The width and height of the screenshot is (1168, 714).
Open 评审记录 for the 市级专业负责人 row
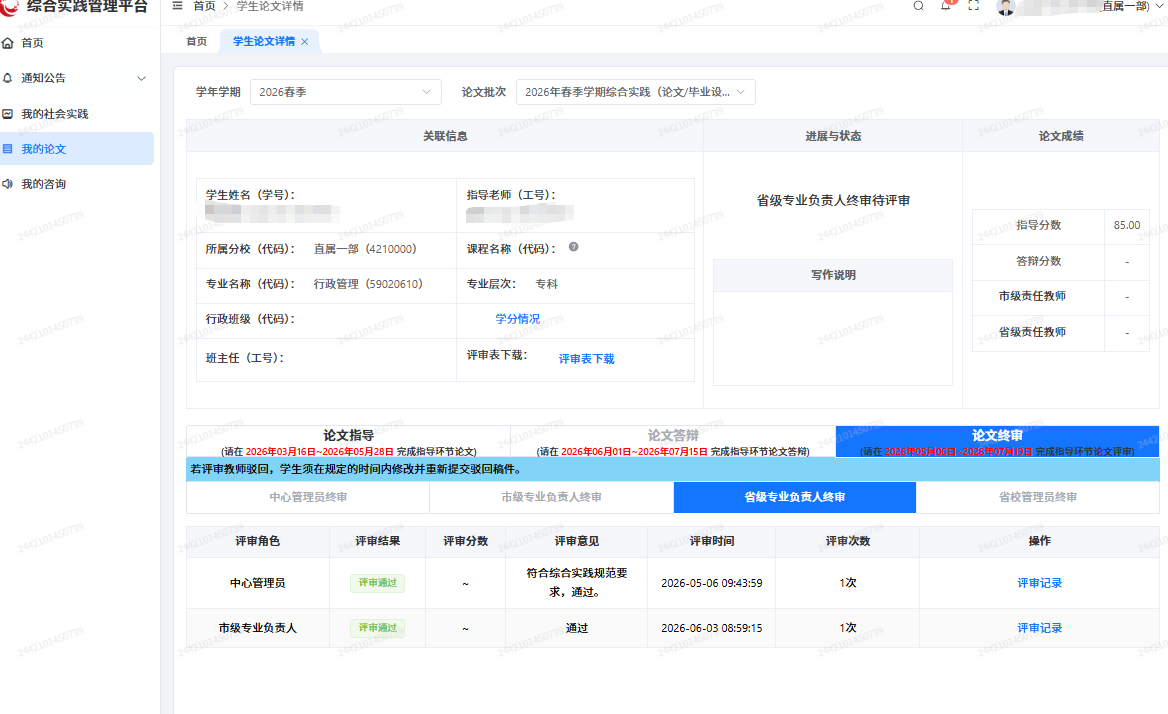coord(1039,628)
